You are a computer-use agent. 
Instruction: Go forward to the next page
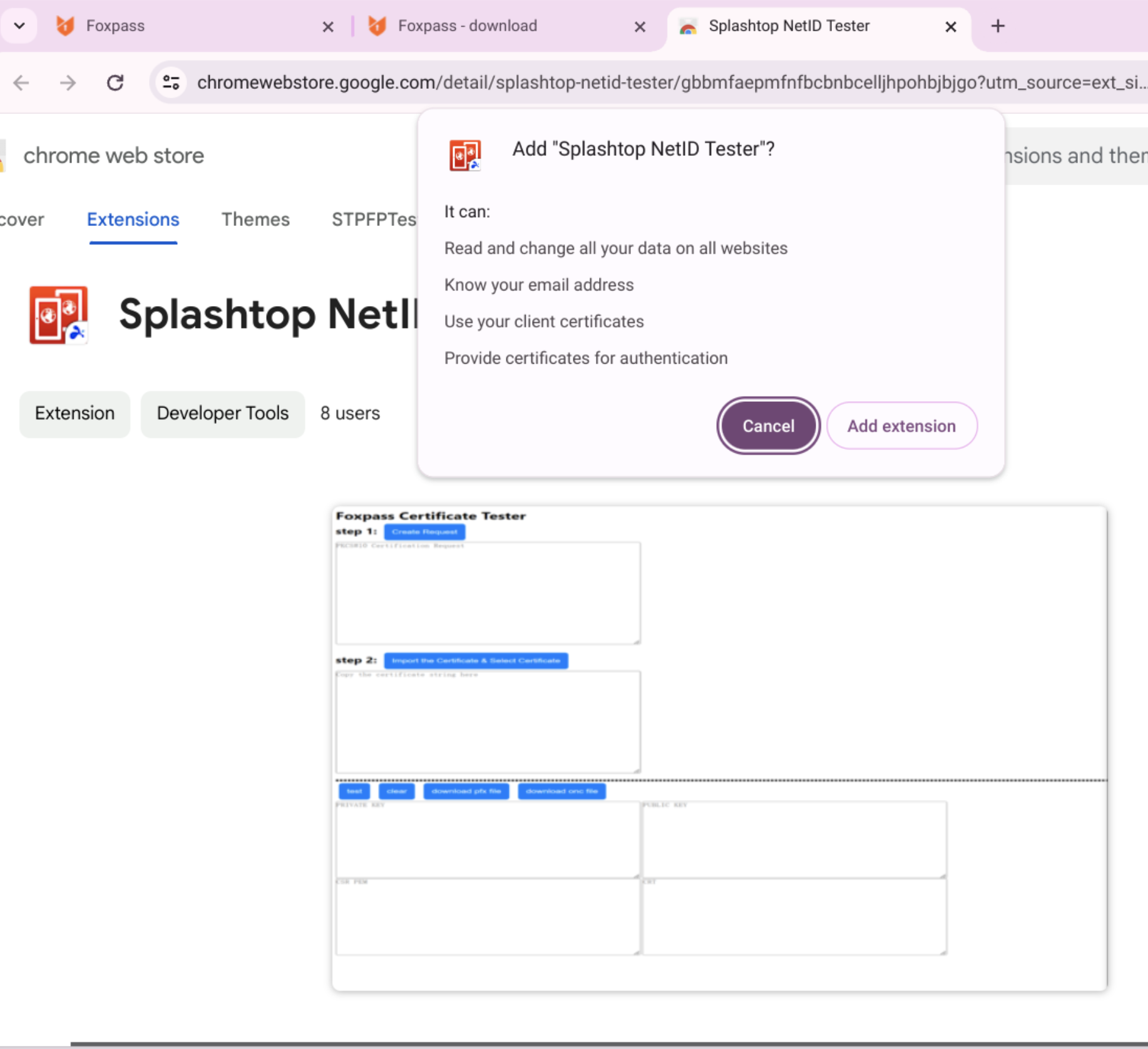click(68, 83)
